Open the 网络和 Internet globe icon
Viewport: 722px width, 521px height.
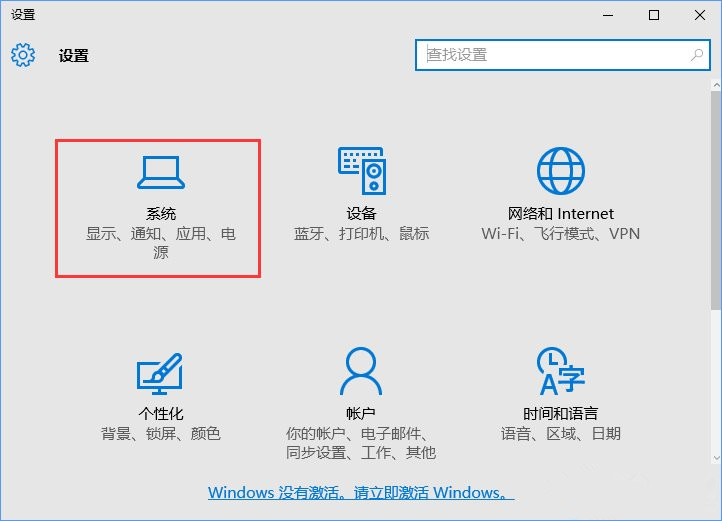pos(561,171)
